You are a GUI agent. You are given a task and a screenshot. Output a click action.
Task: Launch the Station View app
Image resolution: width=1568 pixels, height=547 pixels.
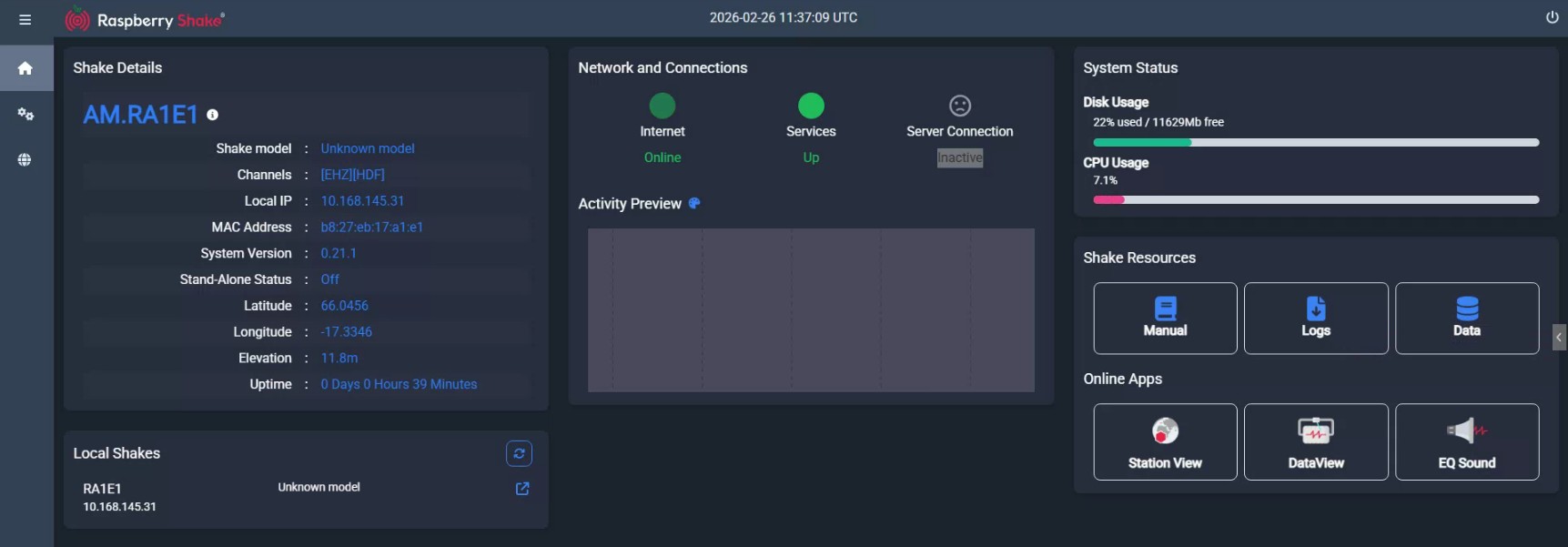tap(1165, 441)
